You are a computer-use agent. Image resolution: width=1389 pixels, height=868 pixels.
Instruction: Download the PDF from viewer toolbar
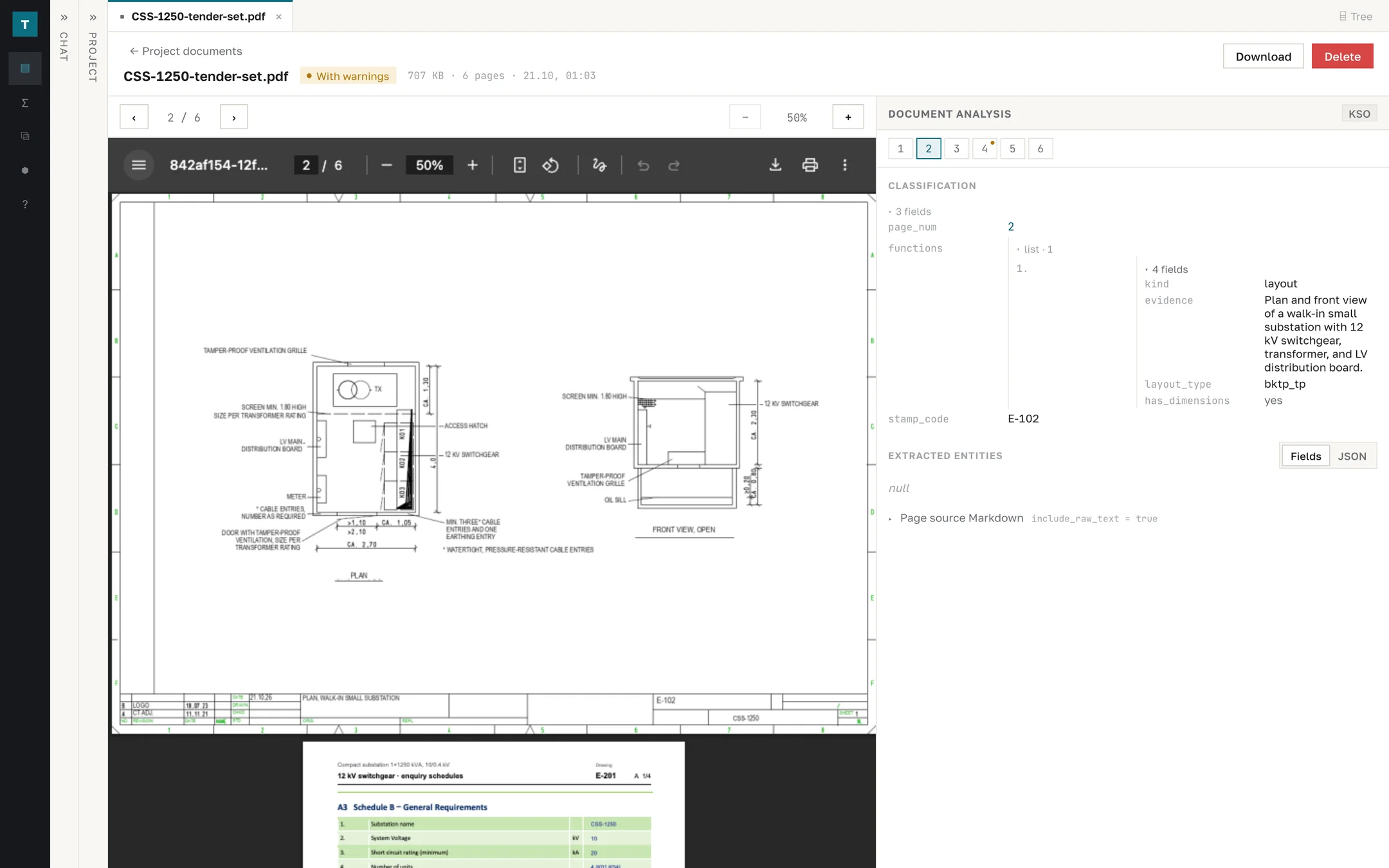(x=776, y=165)
